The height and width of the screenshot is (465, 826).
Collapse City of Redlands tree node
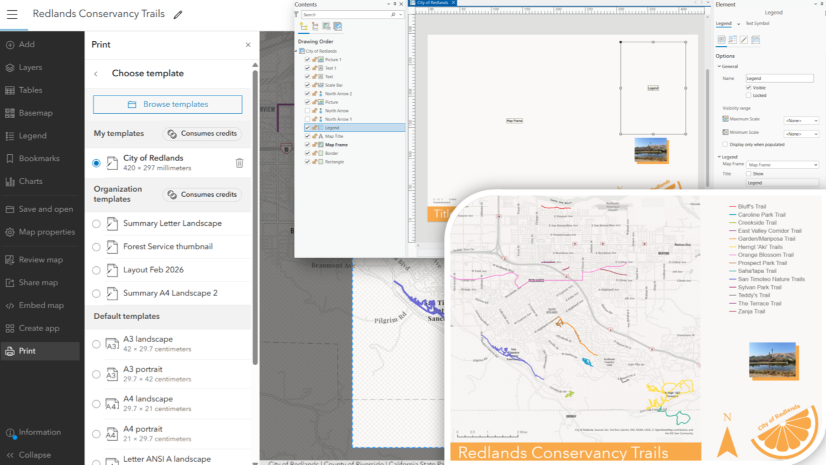(297, 51)
